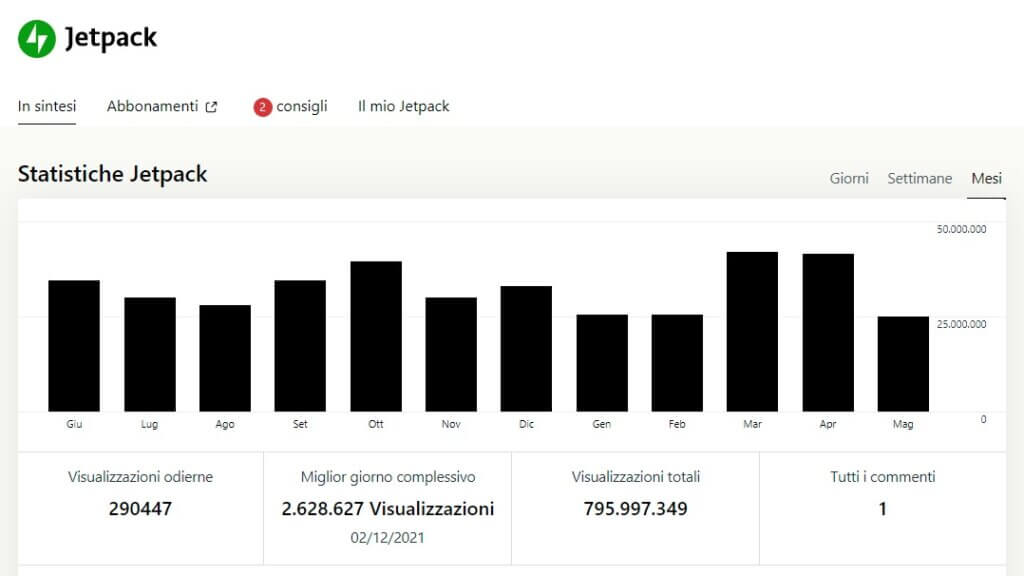Open the In sintesi tab
Screen dimensions: 1024x576
pos(47,106)
